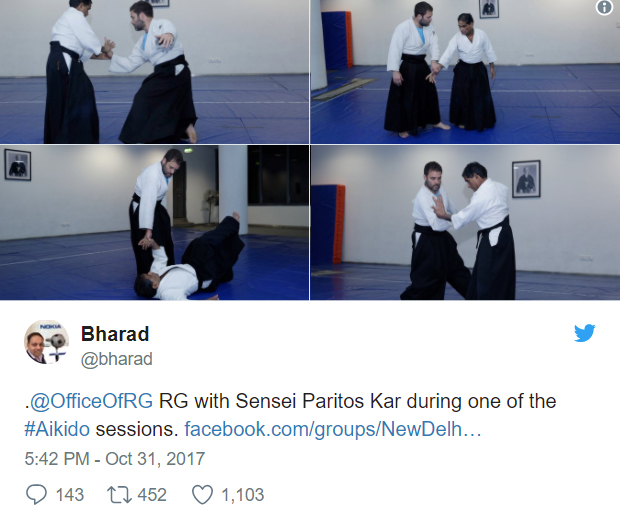This screenshot has width=620, height=512.
Task: Click the @bharad handle
Action: (x=117, y=359)
